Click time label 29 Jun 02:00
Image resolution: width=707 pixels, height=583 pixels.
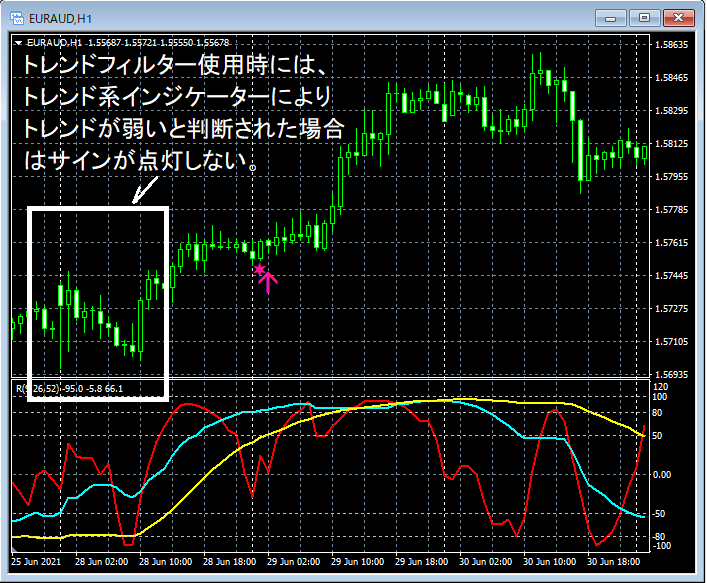pyautogui.click(x=294, y=562)
